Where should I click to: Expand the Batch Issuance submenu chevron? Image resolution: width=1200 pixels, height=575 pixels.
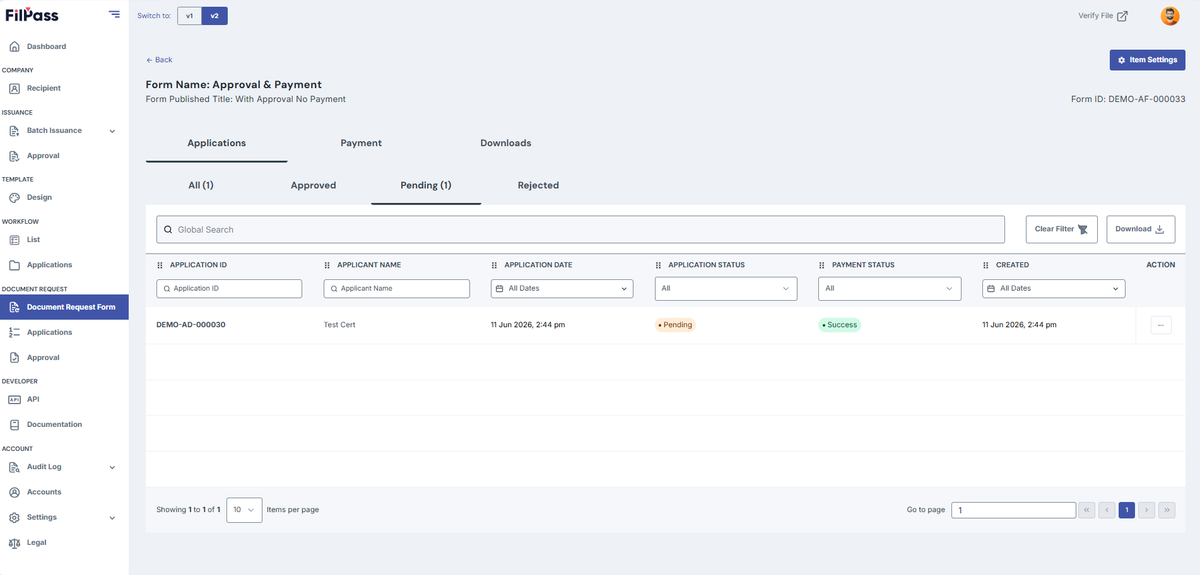pos(112,131)
